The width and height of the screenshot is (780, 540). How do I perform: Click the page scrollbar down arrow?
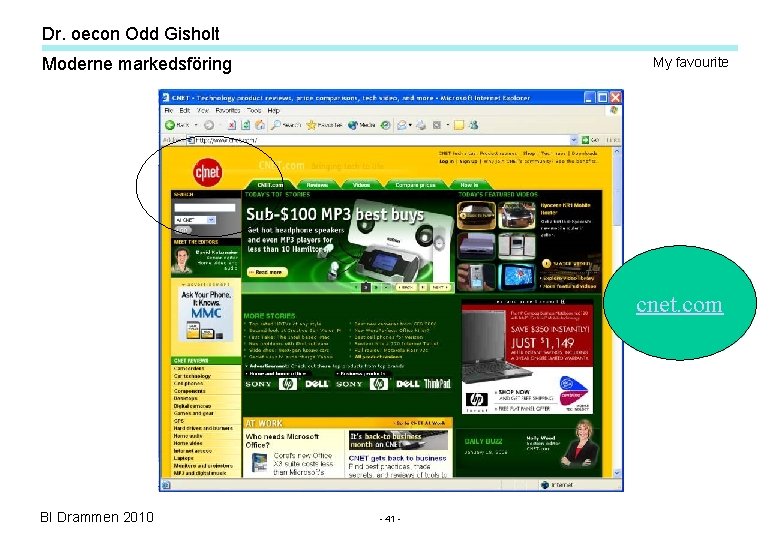[617, 473]
